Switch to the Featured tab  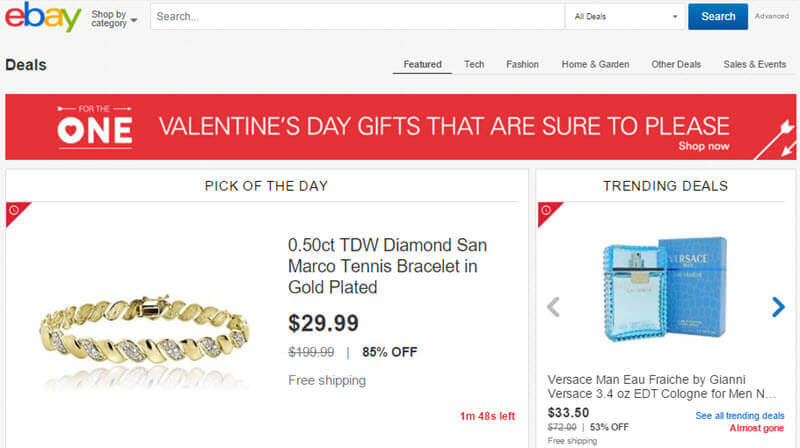[x=422, y=65]
